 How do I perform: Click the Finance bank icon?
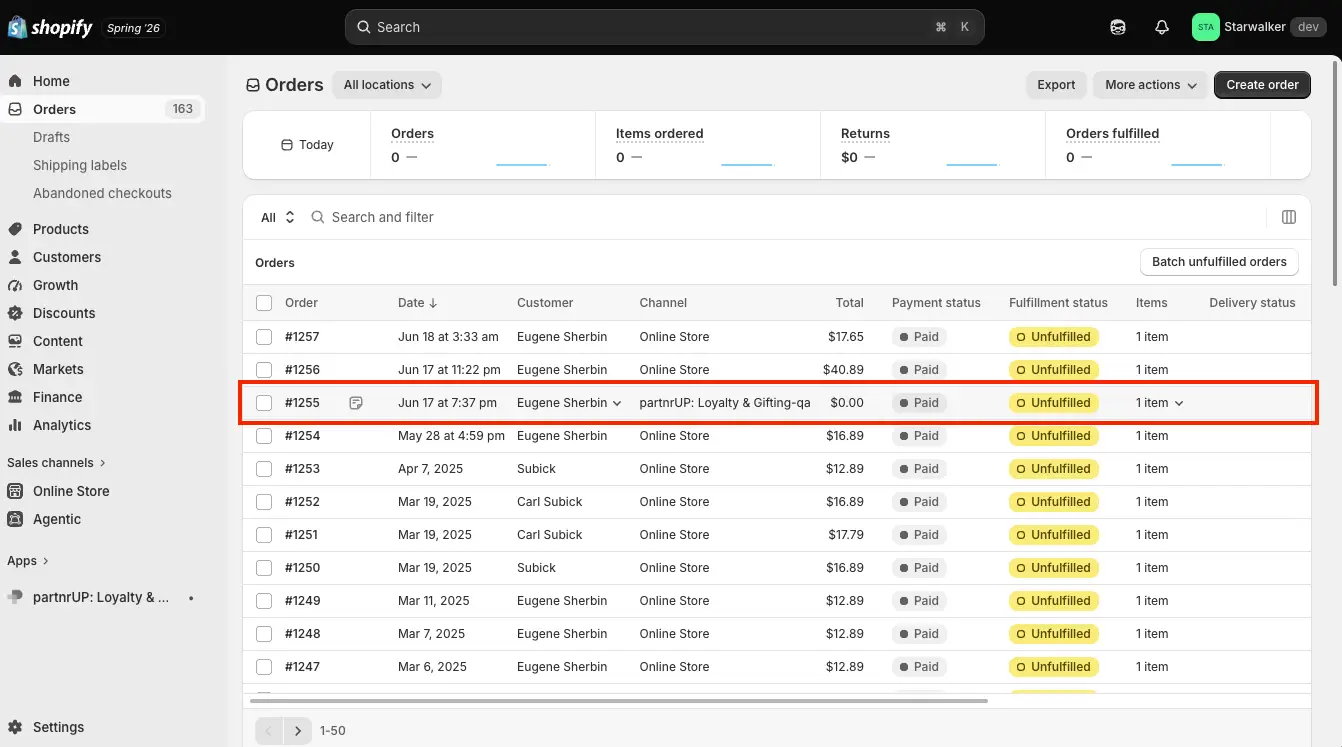click(x=15, y=397)
